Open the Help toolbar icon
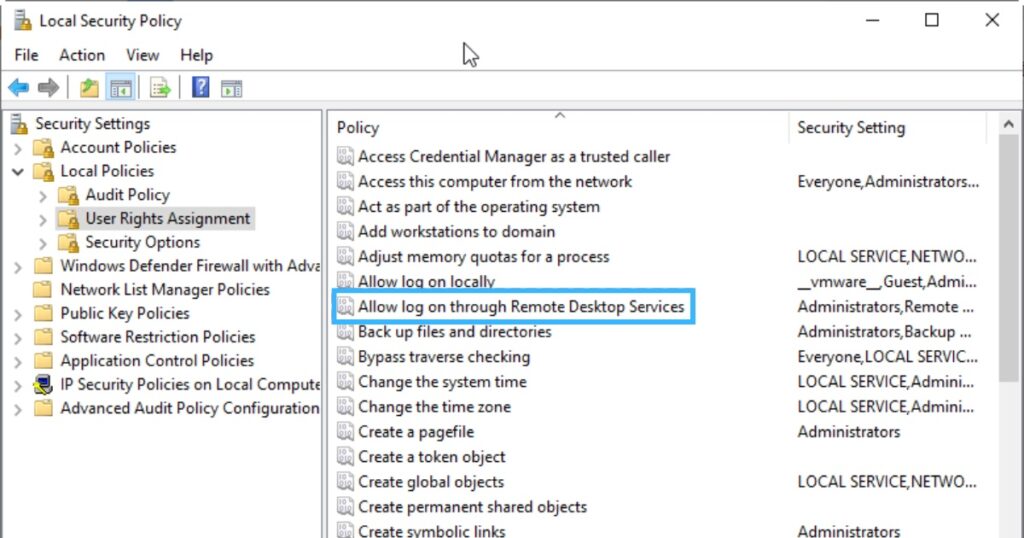The image size is (1024, 538). coord(200,87)
